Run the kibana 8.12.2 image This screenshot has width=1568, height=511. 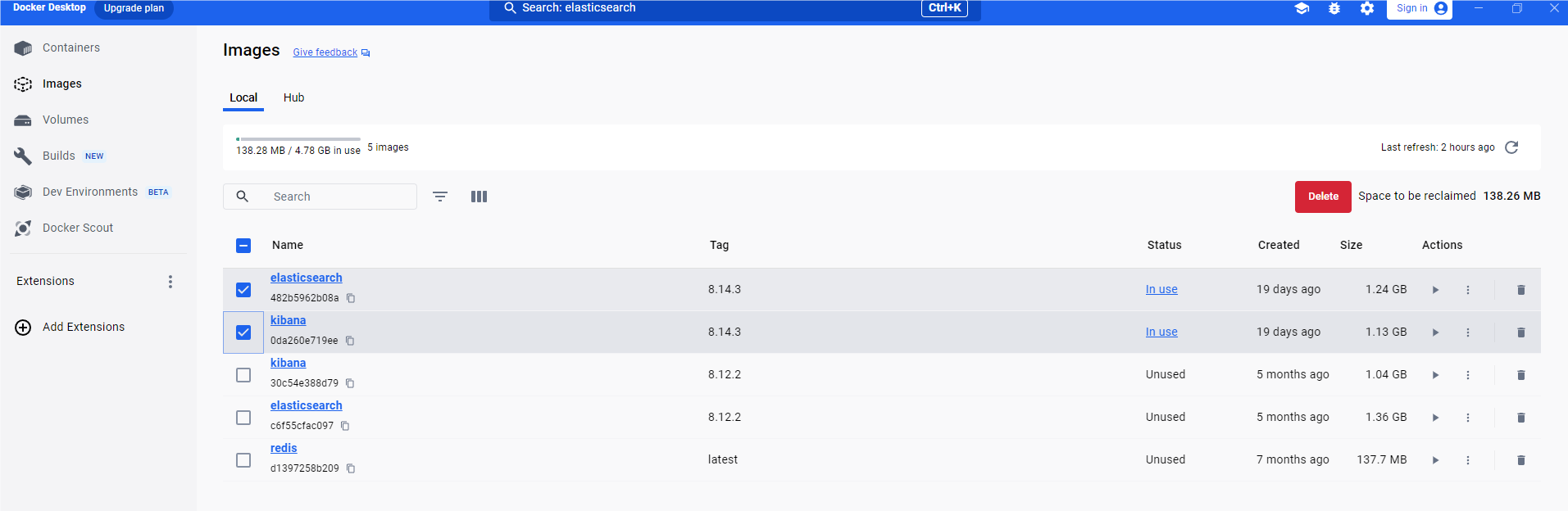pyautogui.click(x=1435, y=375)
